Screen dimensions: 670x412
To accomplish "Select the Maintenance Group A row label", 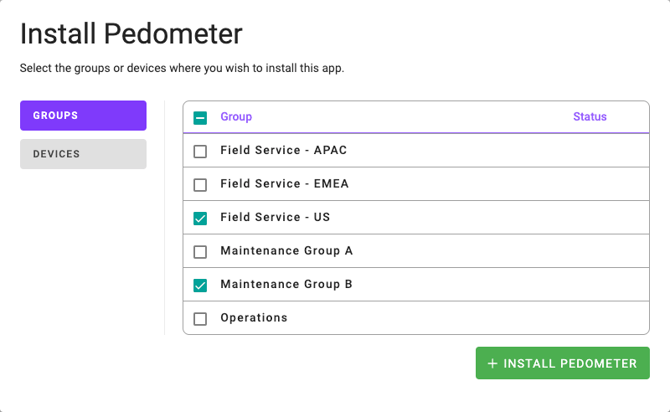I will click(x=286, y=250).
